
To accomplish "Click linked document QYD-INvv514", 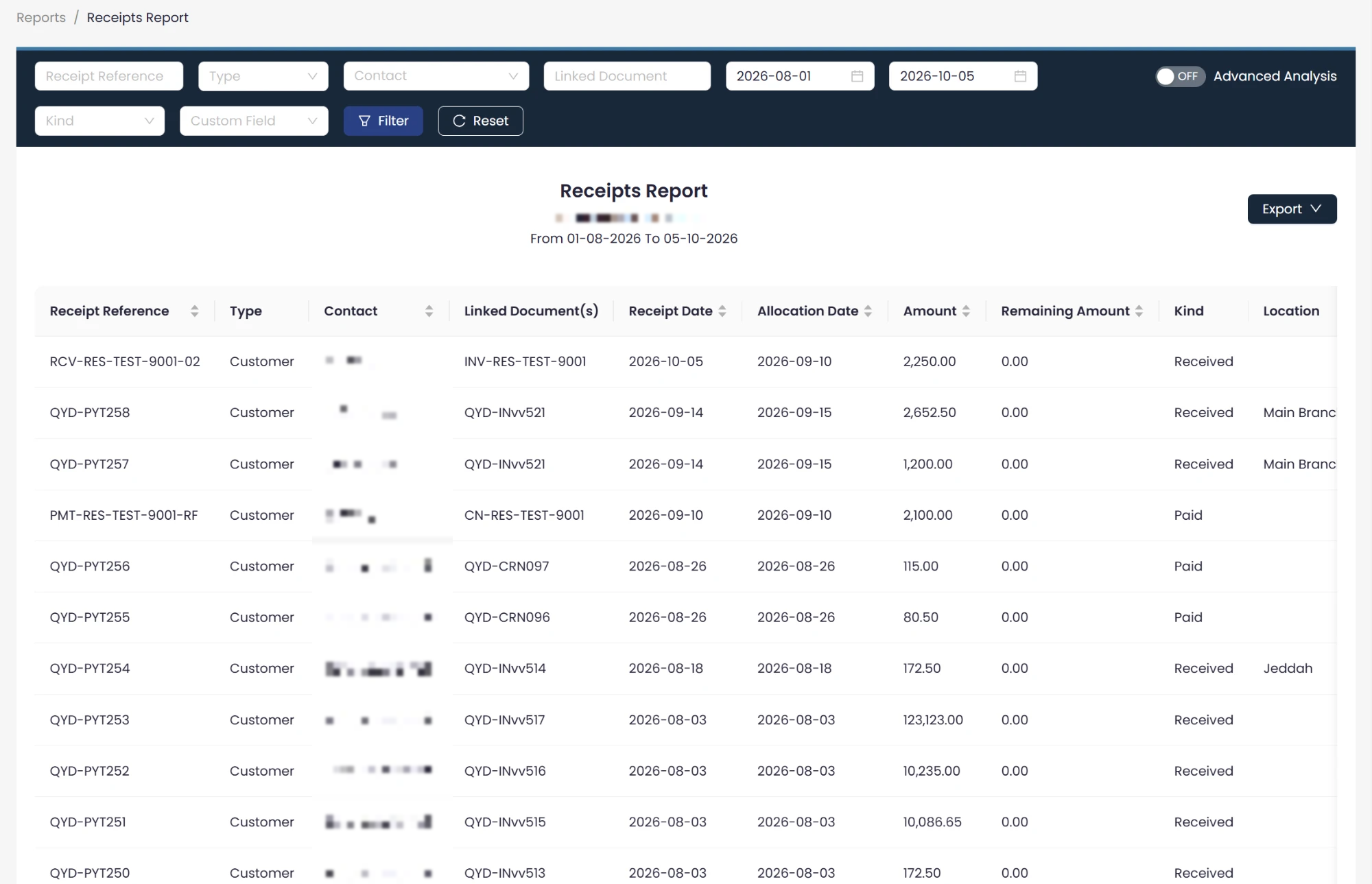I will (505, 669).
